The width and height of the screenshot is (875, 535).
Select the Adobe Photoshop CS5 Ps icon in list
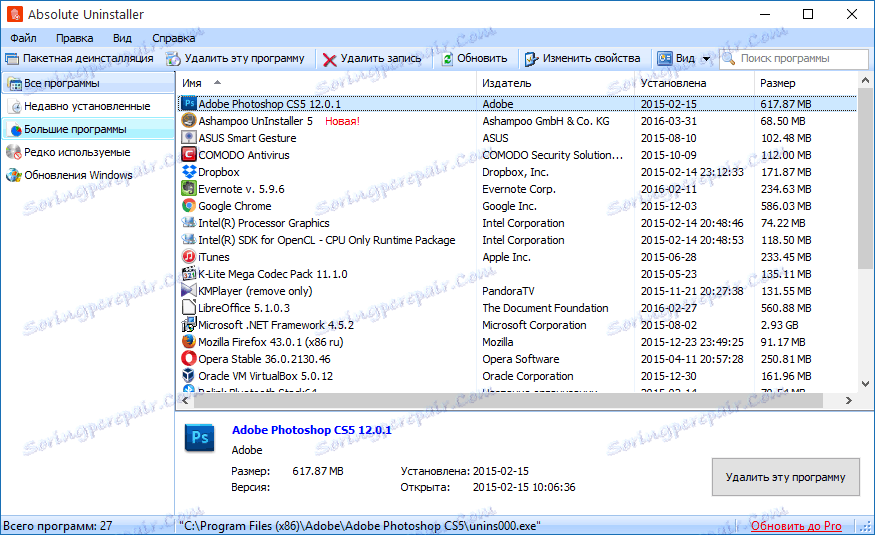(189, 104)
